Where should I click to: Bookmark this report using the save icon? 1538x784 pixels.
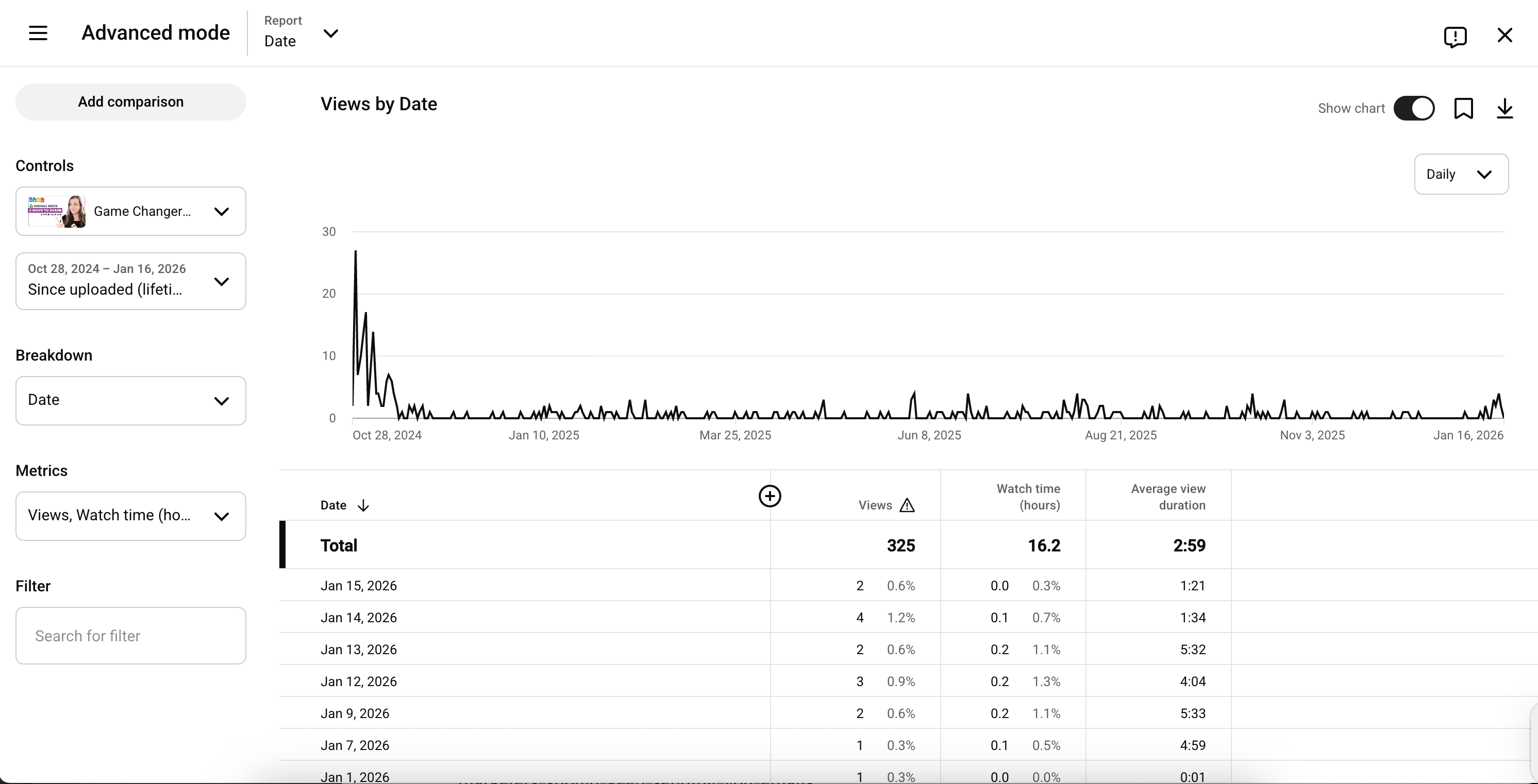point(1464,109)
